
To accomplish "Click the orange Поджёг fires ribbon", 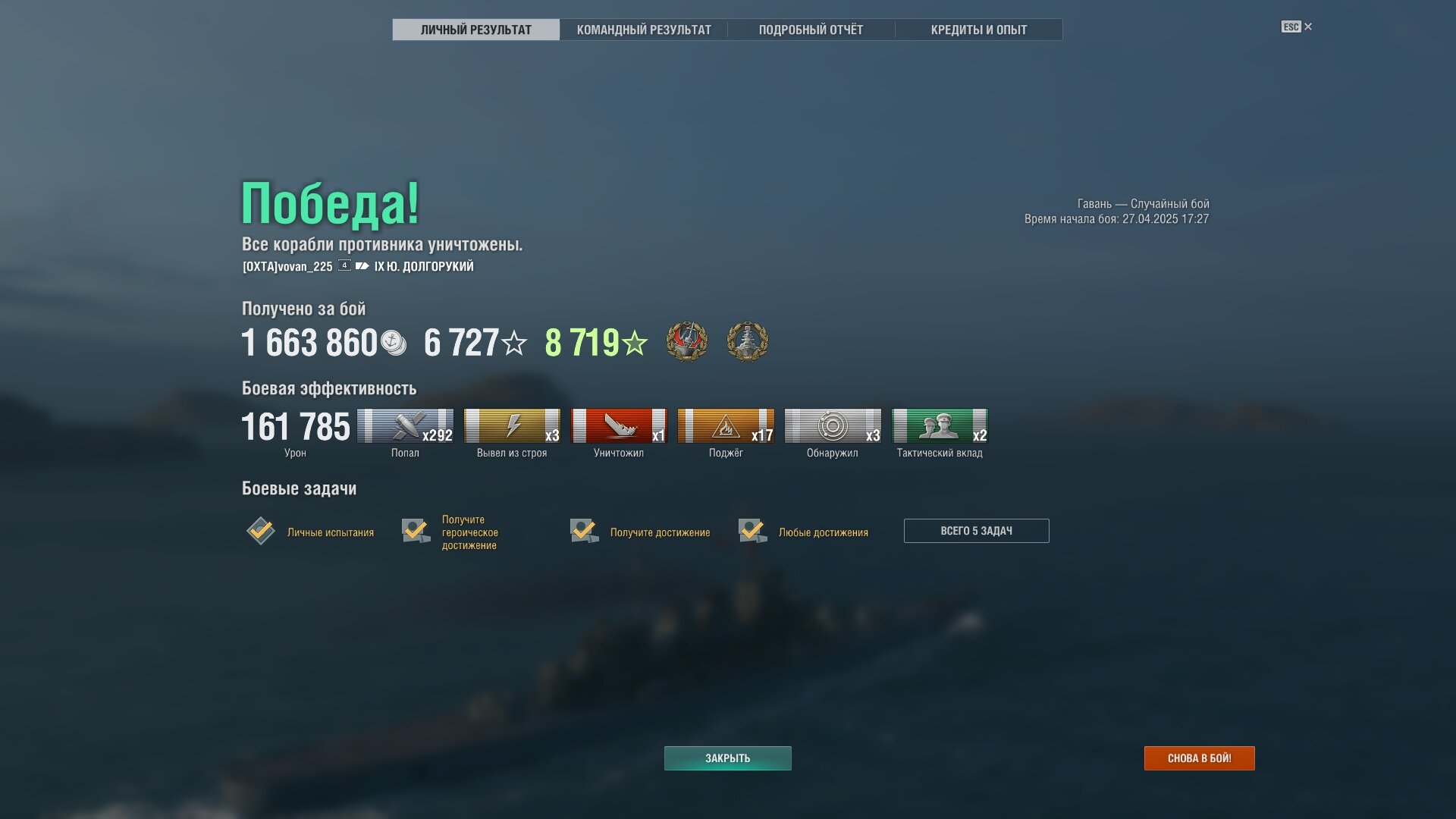I will (x=726, y=425).
